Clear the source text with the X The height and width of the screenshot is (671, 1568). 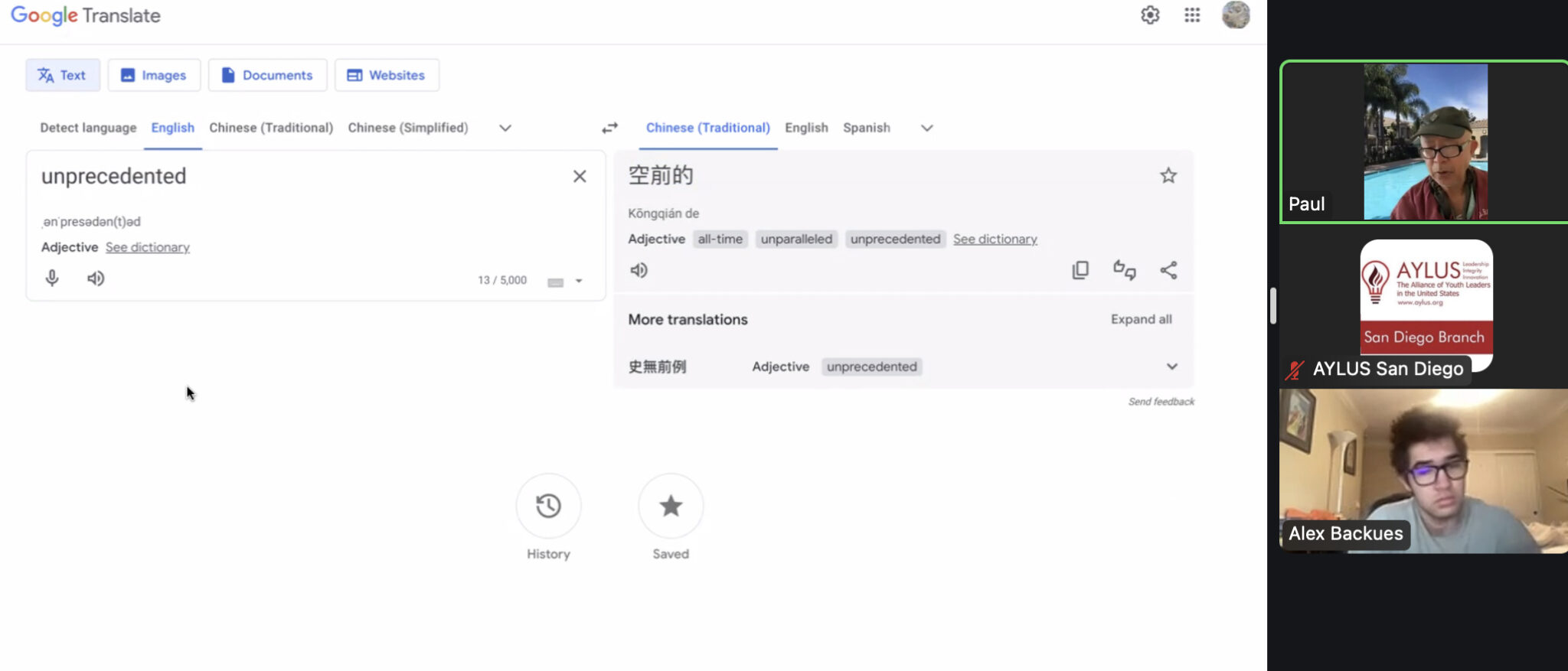pos(580,177)
